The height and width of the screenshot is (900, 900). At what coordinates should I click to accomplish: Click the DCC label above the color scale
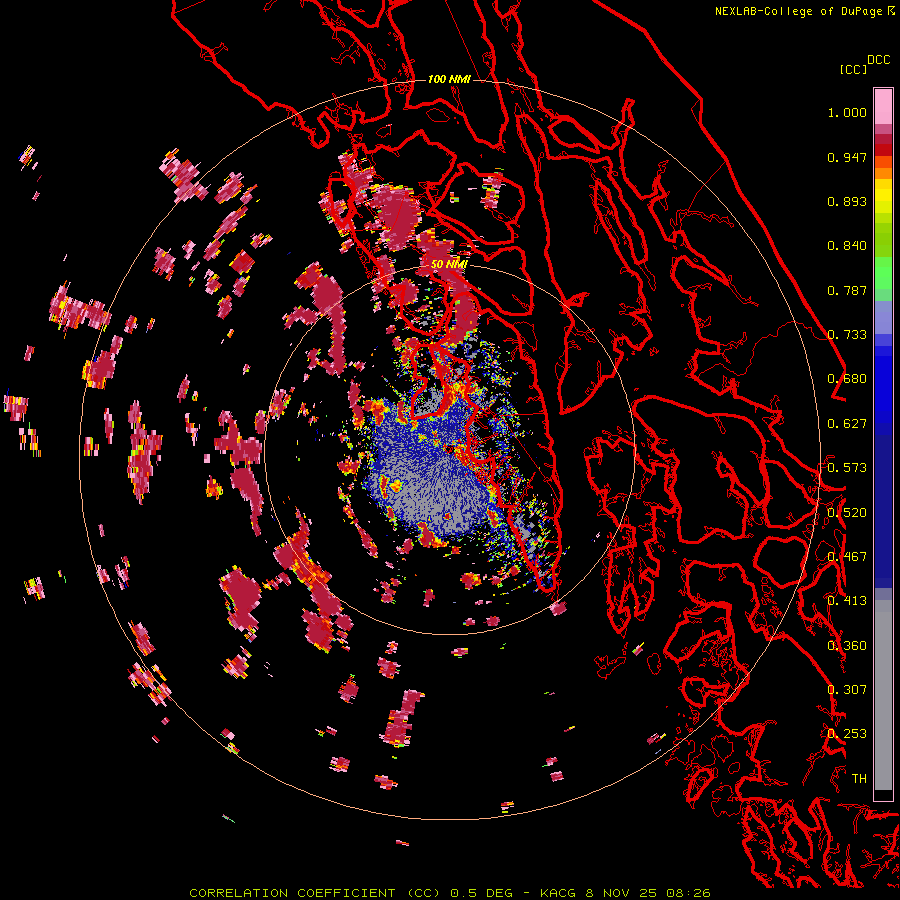878,60
